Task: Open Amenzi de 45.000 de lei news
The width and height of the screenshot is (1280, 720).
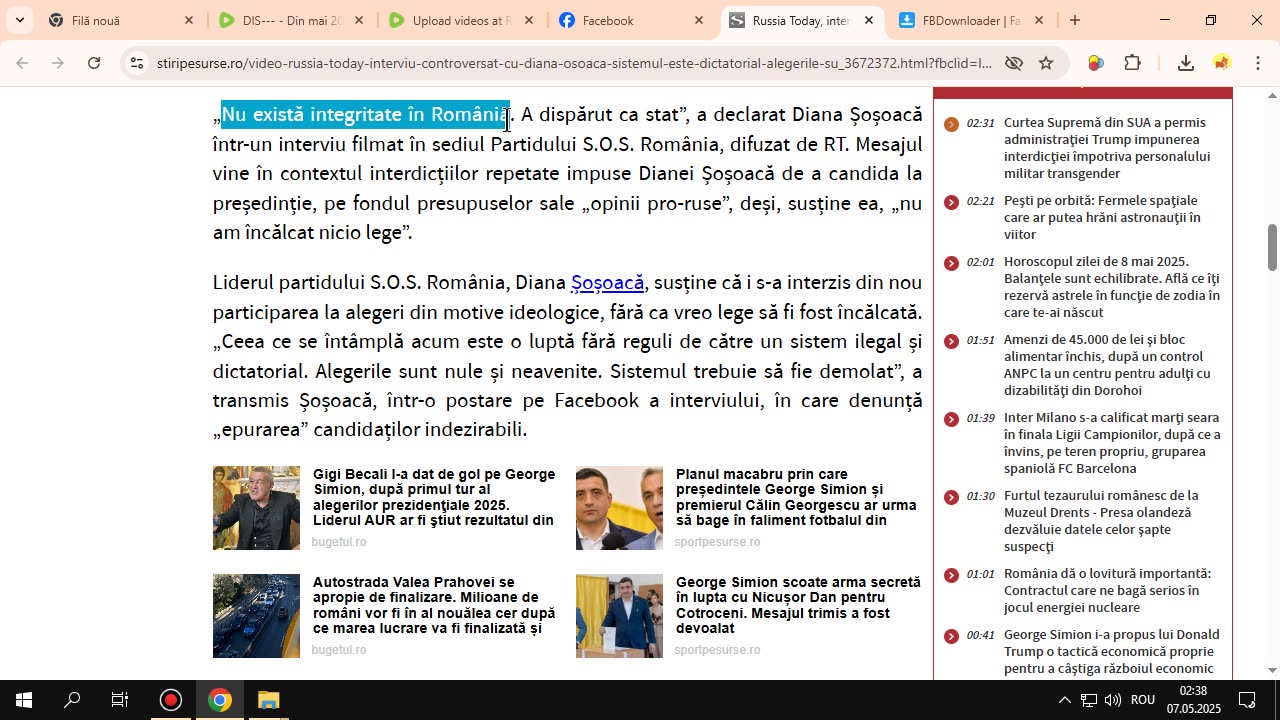Action: (x=1107, y=365)
